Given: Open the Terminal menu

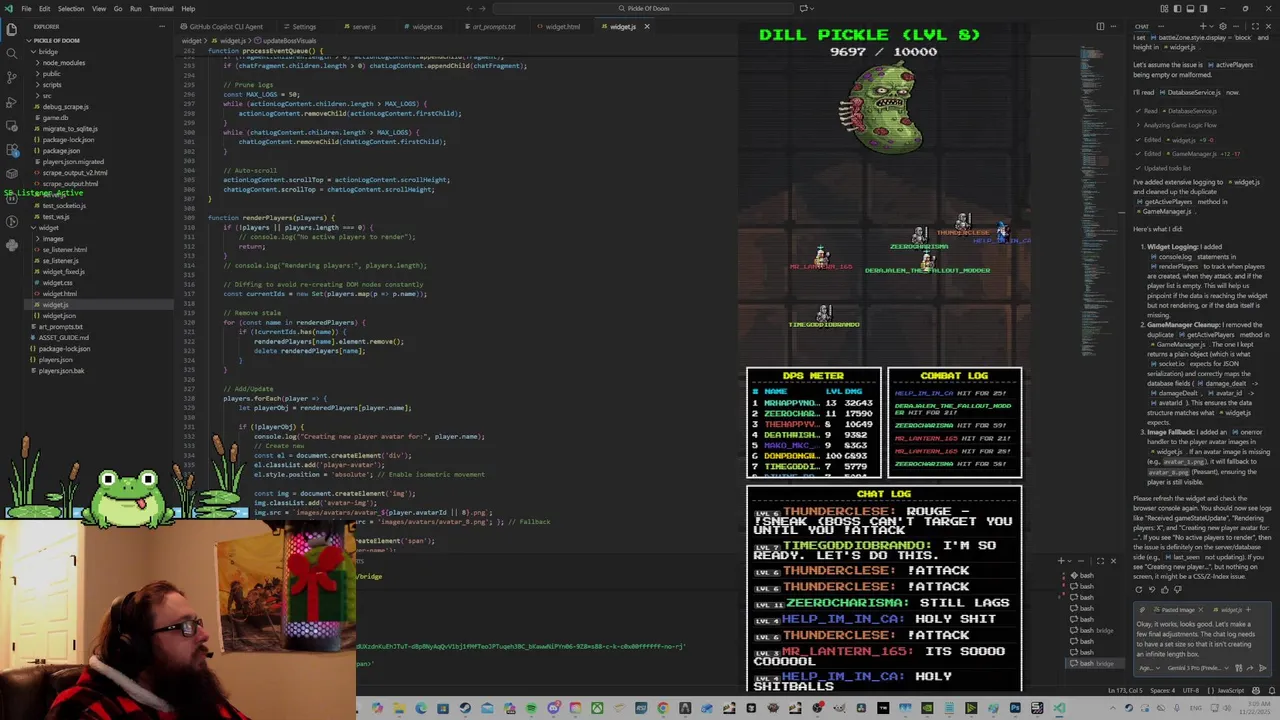Looking at the screenshot, I should 161,8.
